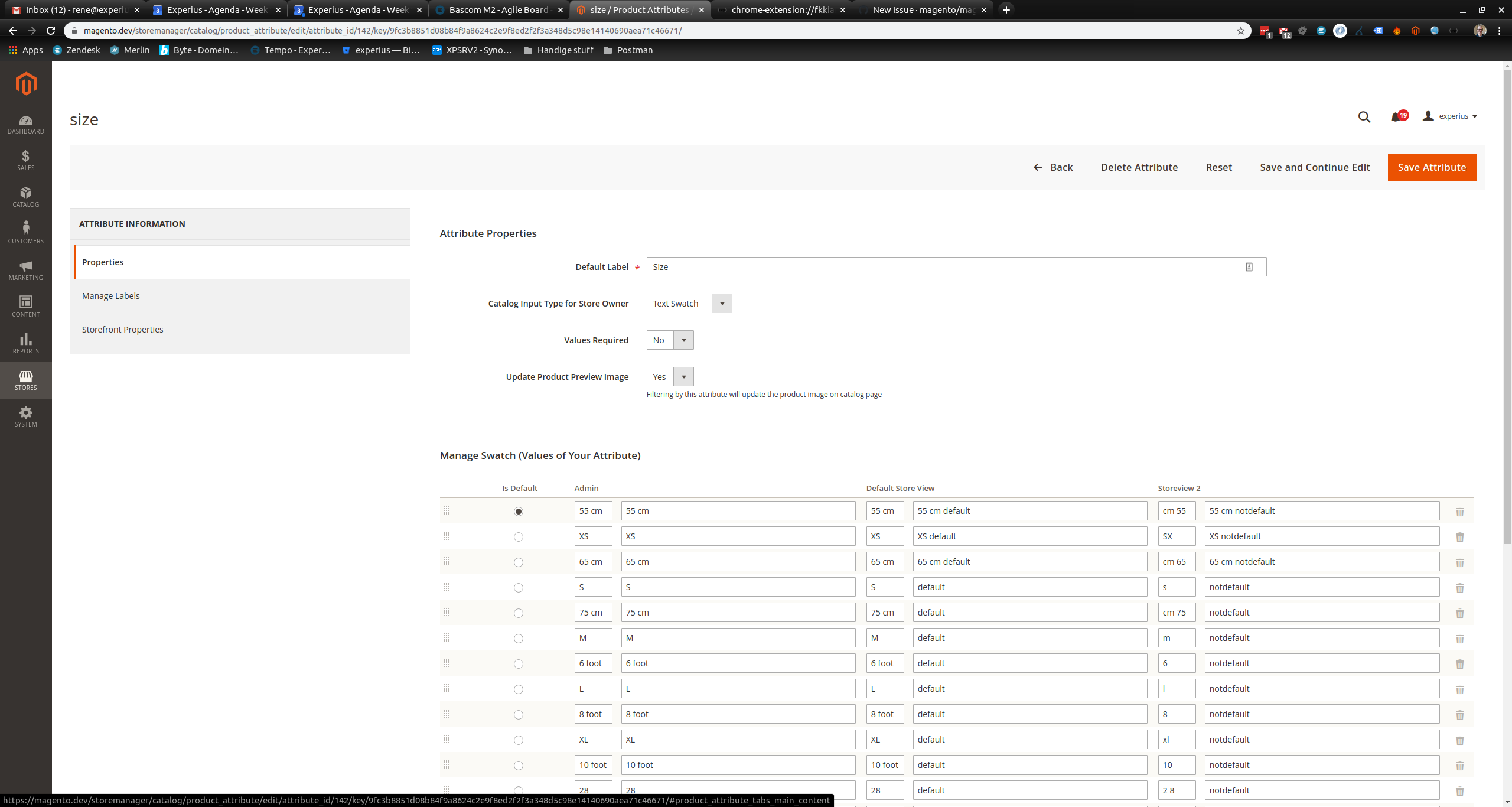This screenshot has width=1512, height=807.
Task: Open the Catalog sidebar menu icon
Action: point(25,193)
